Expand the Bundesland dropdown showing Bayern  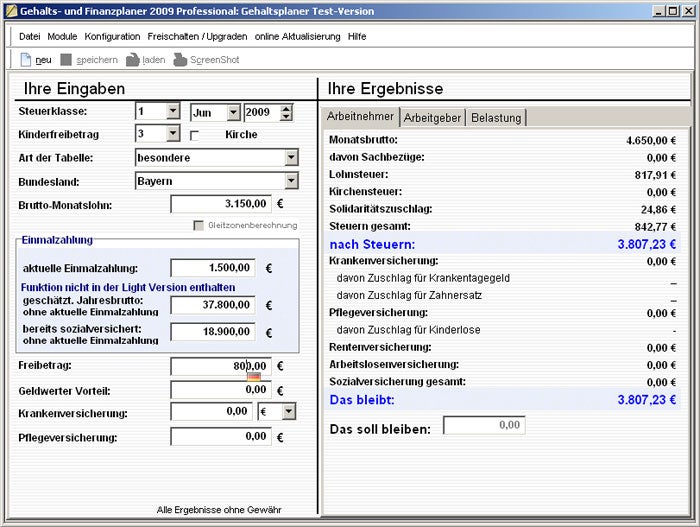pos(291,181)
